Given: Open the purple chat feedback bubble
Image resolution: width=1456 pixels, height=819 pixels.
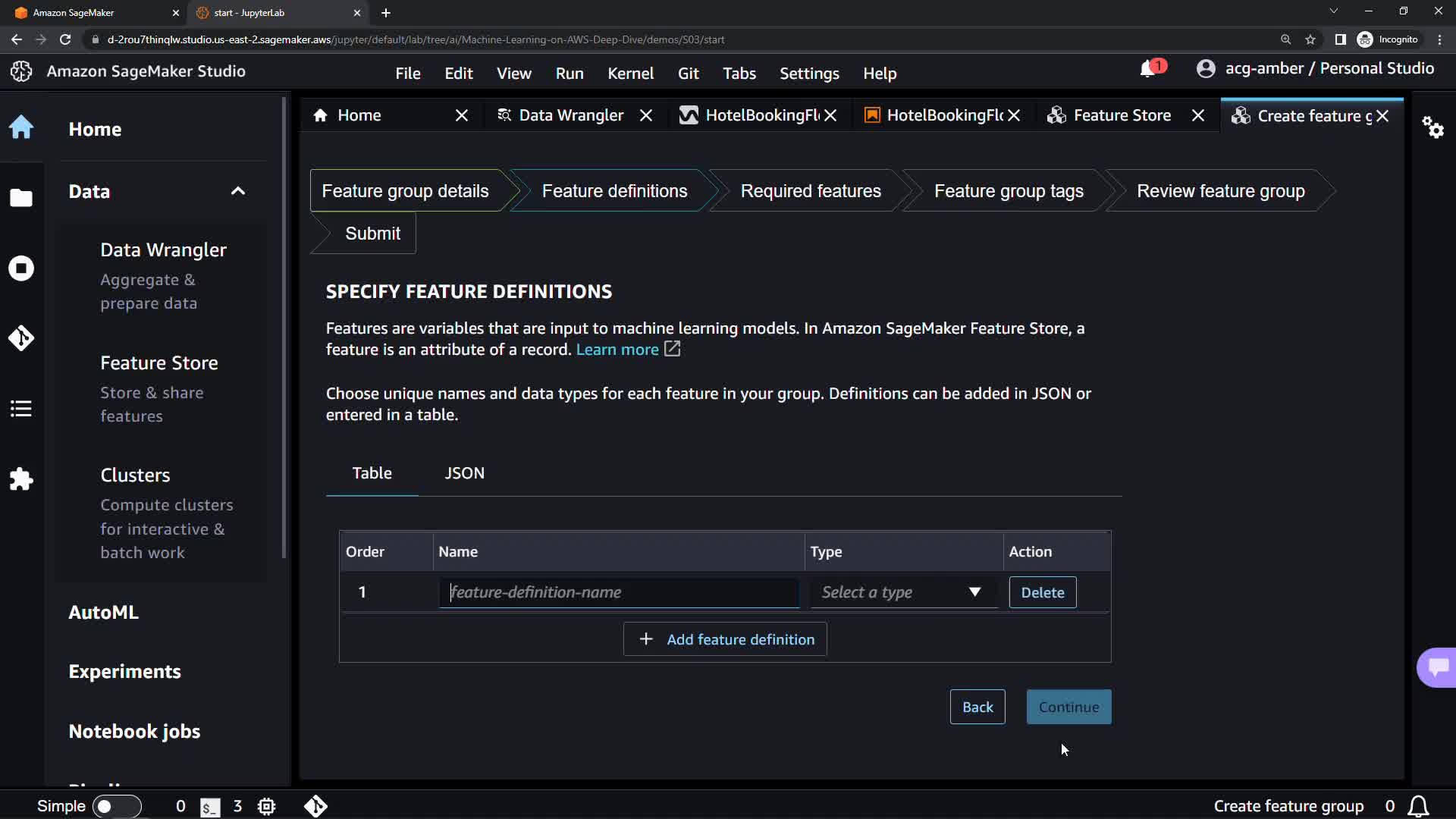Looking at the screenshot, I should coord(1437,667).
